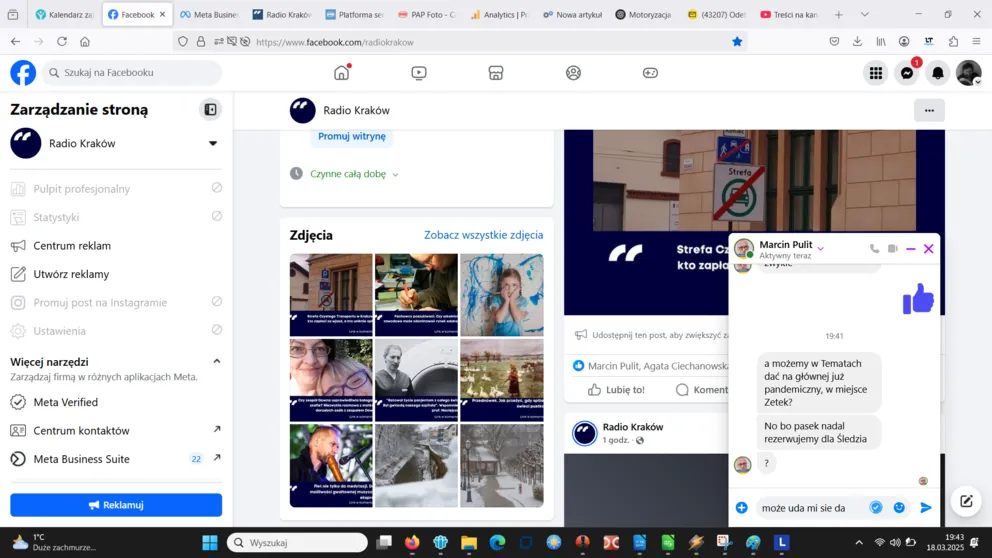This screenshot has width=992, height=558.
Task: Open the account profile picture menu
Action: 969,73
